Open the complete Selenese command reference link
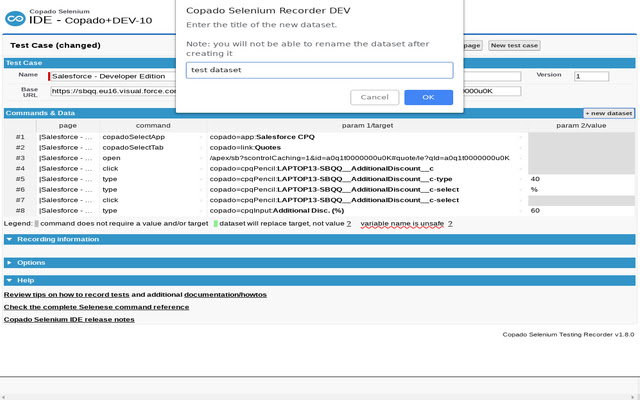This screenshot has width=640, height=400. click(x=96, y=307)
